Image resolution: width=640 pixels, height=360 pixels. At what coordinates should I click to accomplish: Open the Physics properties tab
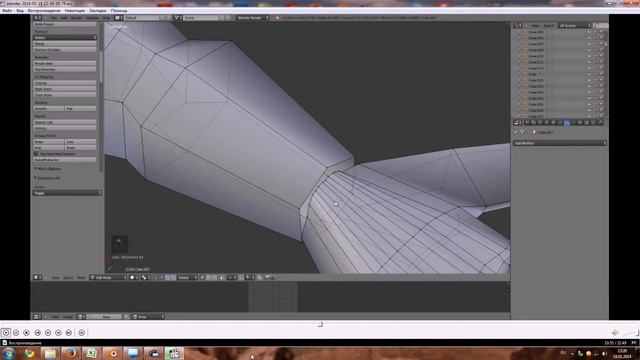(x=600, y=122)
